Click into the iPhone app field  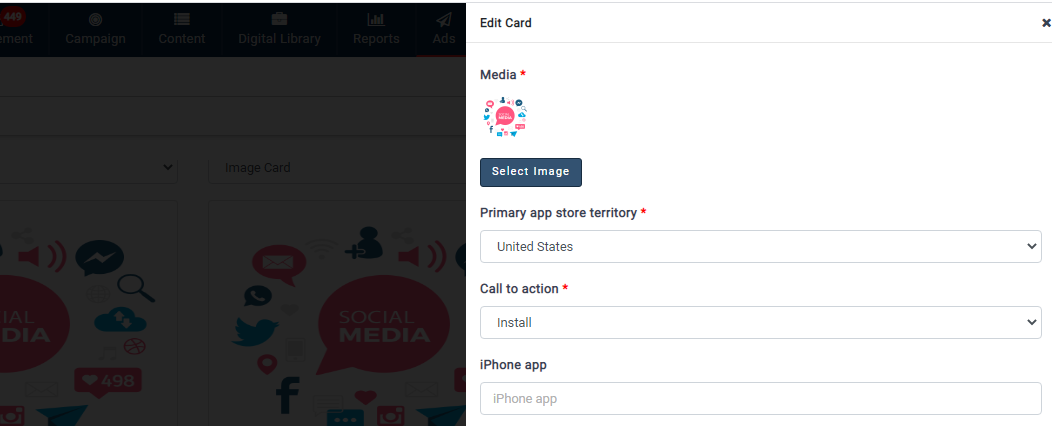pyautogui.click(x=760, y=398)
